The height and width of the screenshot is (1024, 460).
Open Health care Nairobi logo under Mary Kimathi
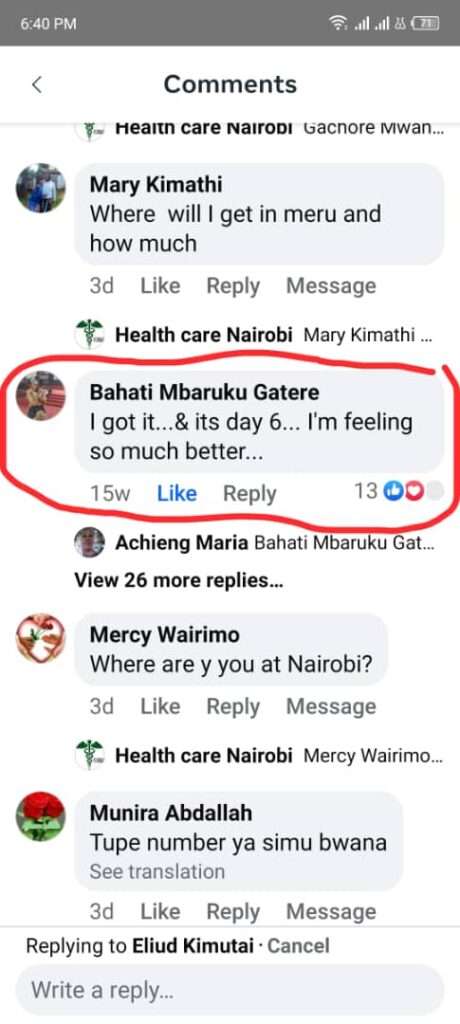(90, 336)
